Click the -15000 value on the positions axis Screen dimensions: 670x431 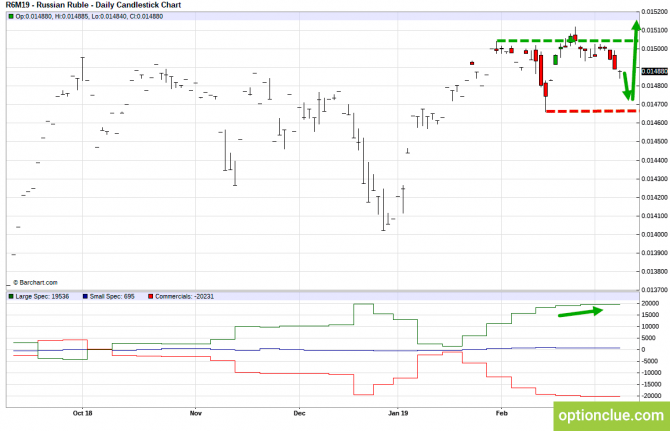(x=651, y=384)
